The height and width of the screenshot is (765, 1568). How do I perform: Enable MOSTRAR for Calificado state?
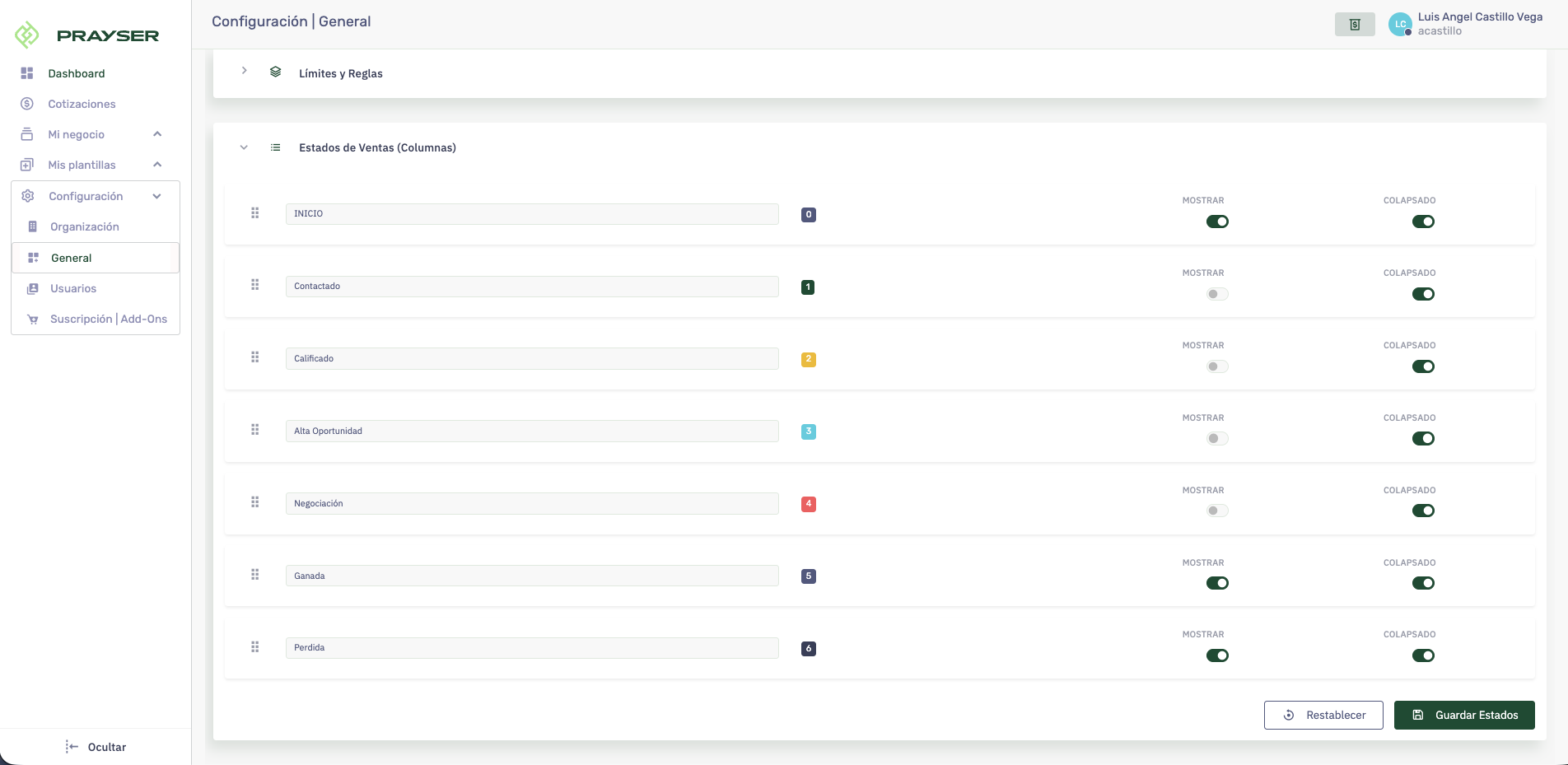[1217, 366]
